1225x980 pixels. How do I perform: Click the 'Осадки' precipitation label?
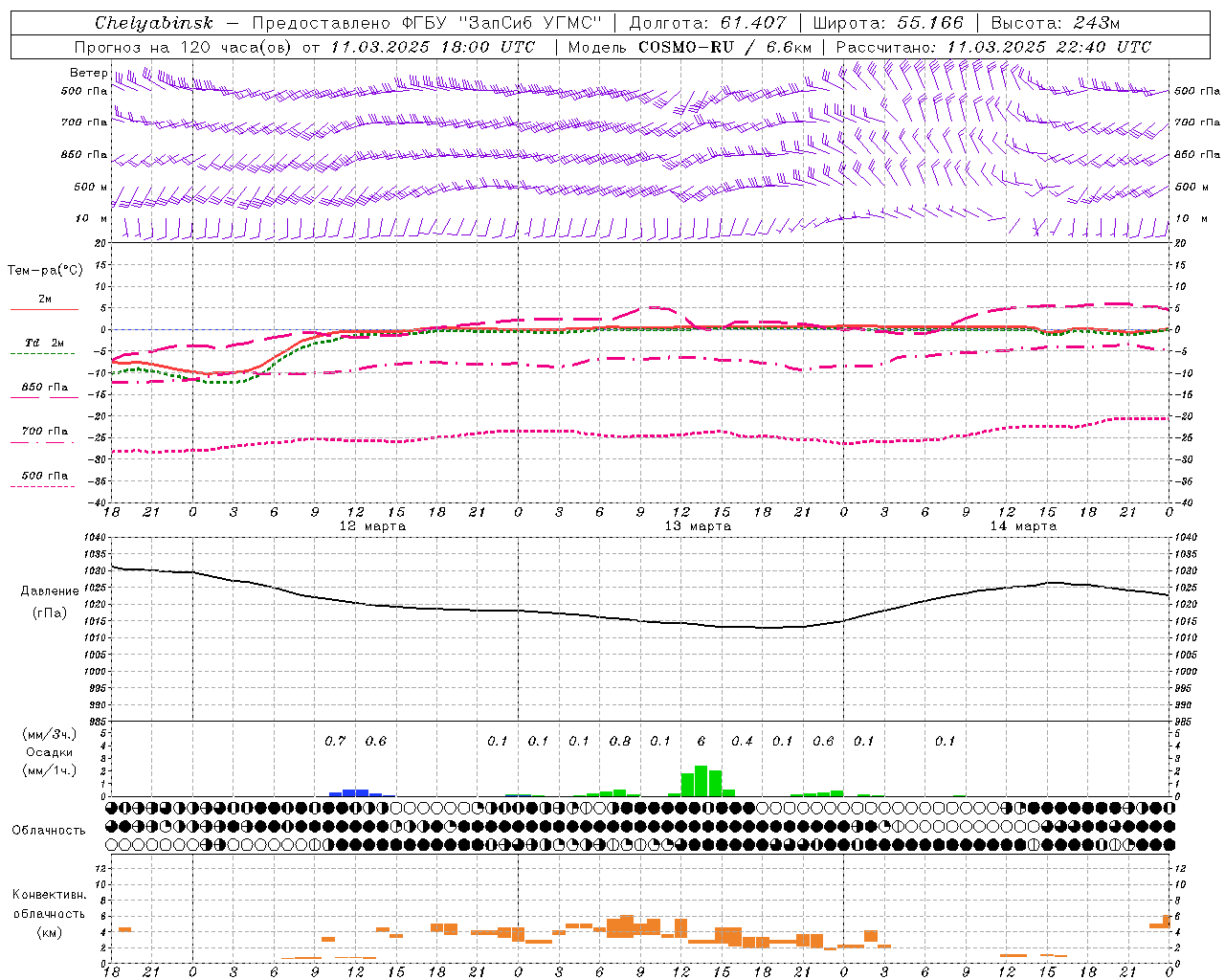coord(49,752)
